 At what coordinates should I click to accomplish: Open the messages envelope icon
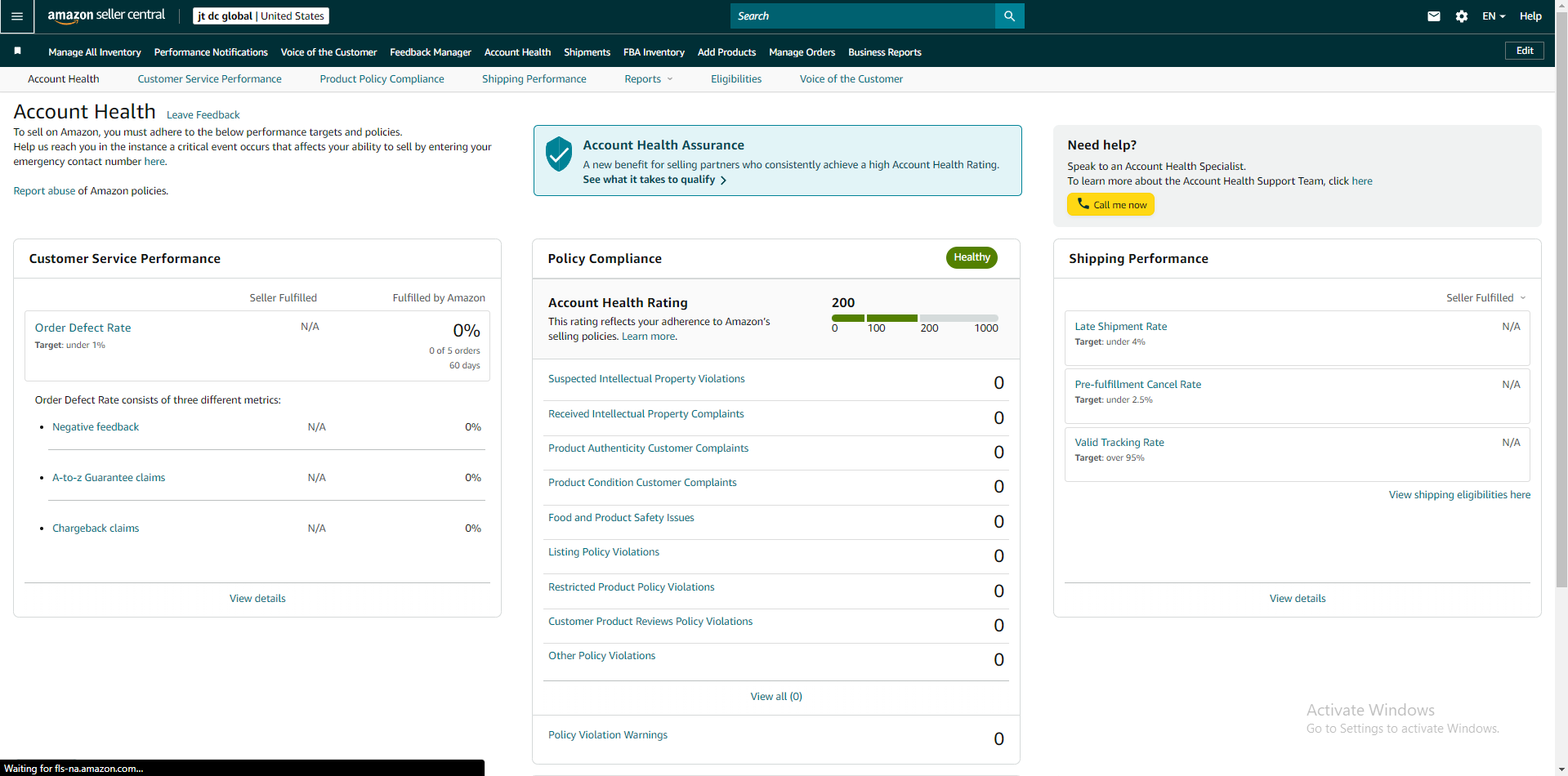pos(1433,16)
